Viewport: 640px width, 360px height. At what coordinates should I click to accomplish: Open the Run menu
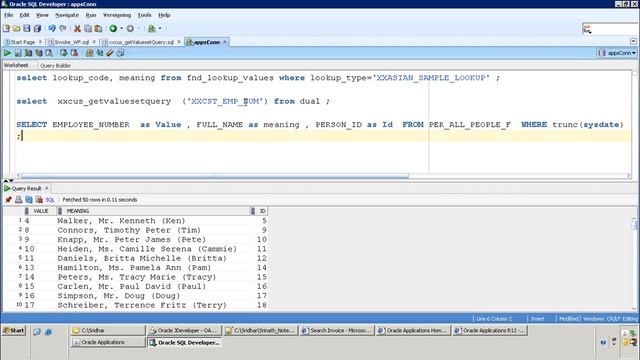(91, 15)
